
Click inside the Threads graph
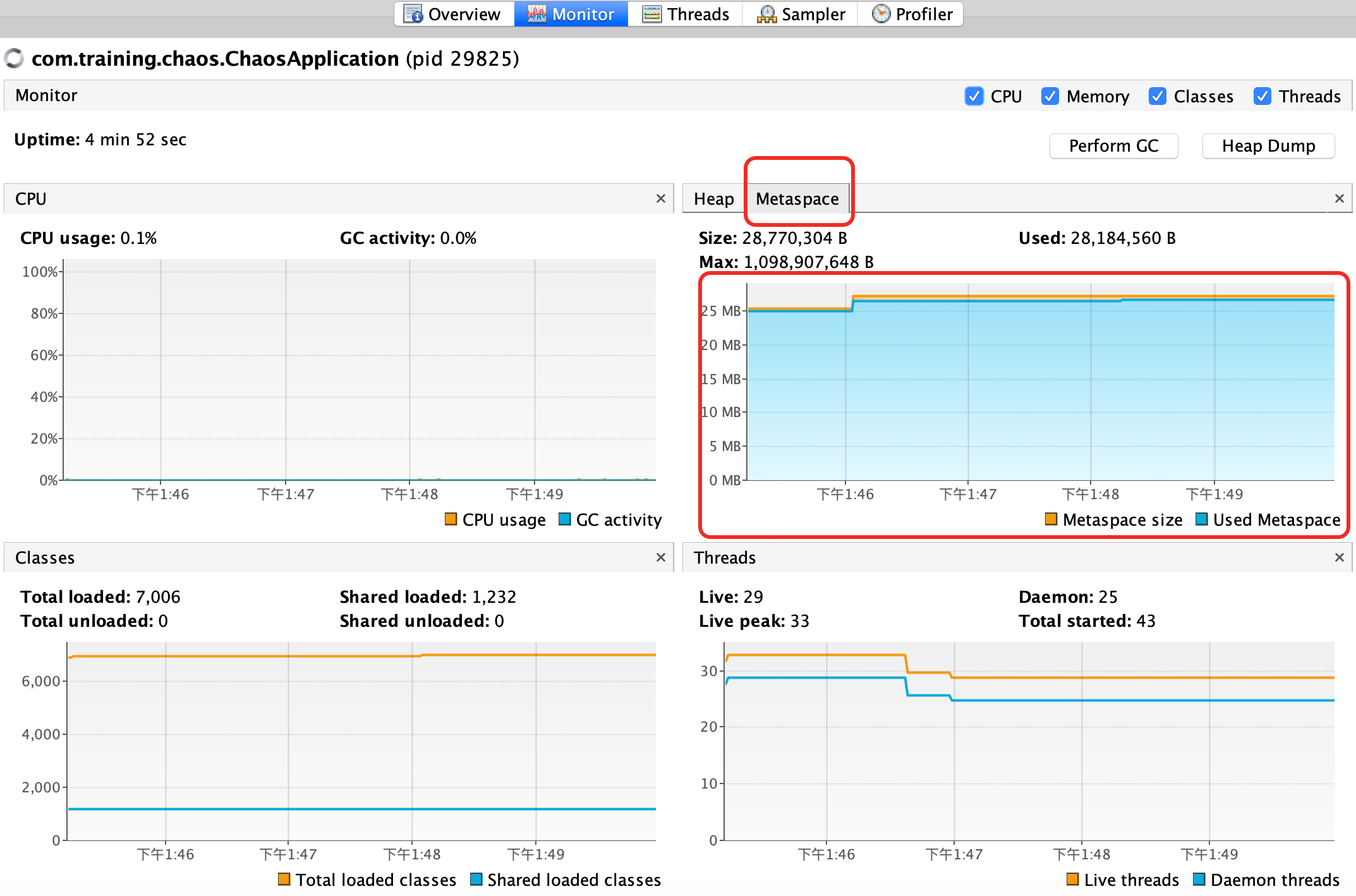point(1029,741)
